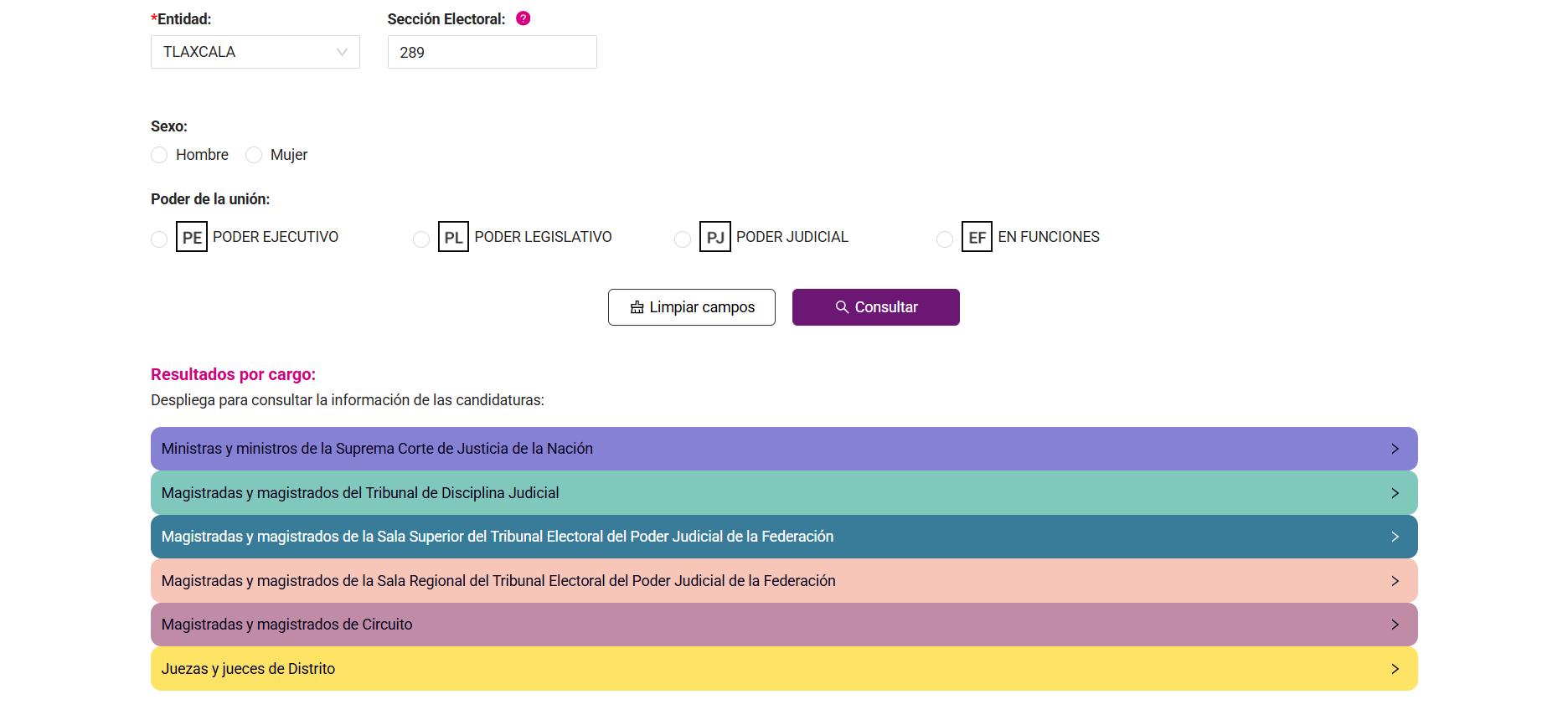Click the PL Poder Legislativo badge icon
Viewport: 1568px width, 725px height.
click(x=453, y=237)
